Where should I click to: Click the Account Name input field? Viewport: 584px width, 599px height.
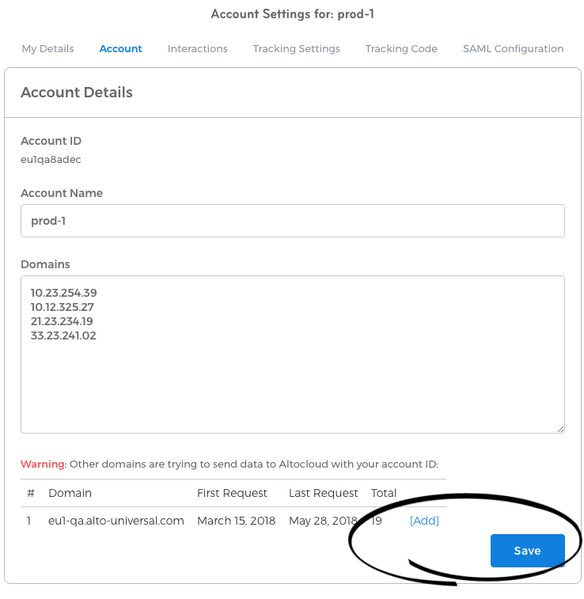click(293, 221)
